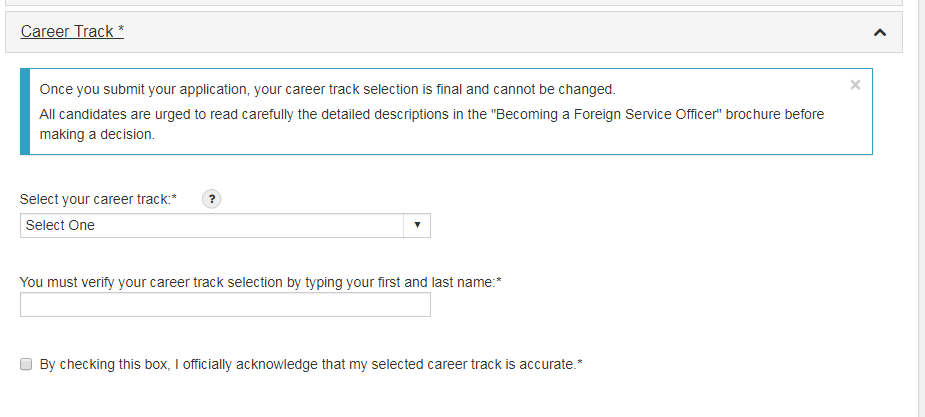Open career track help question mark

211,199
